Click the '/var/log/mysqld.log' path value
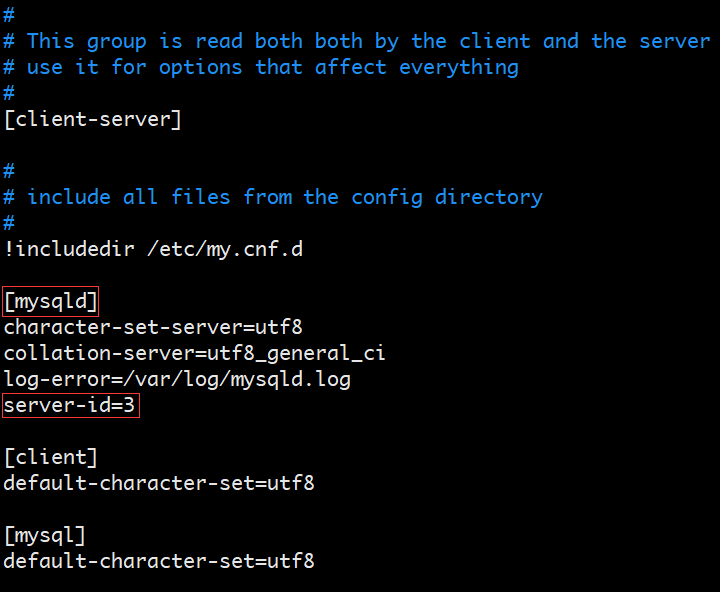 coord(237,380)
